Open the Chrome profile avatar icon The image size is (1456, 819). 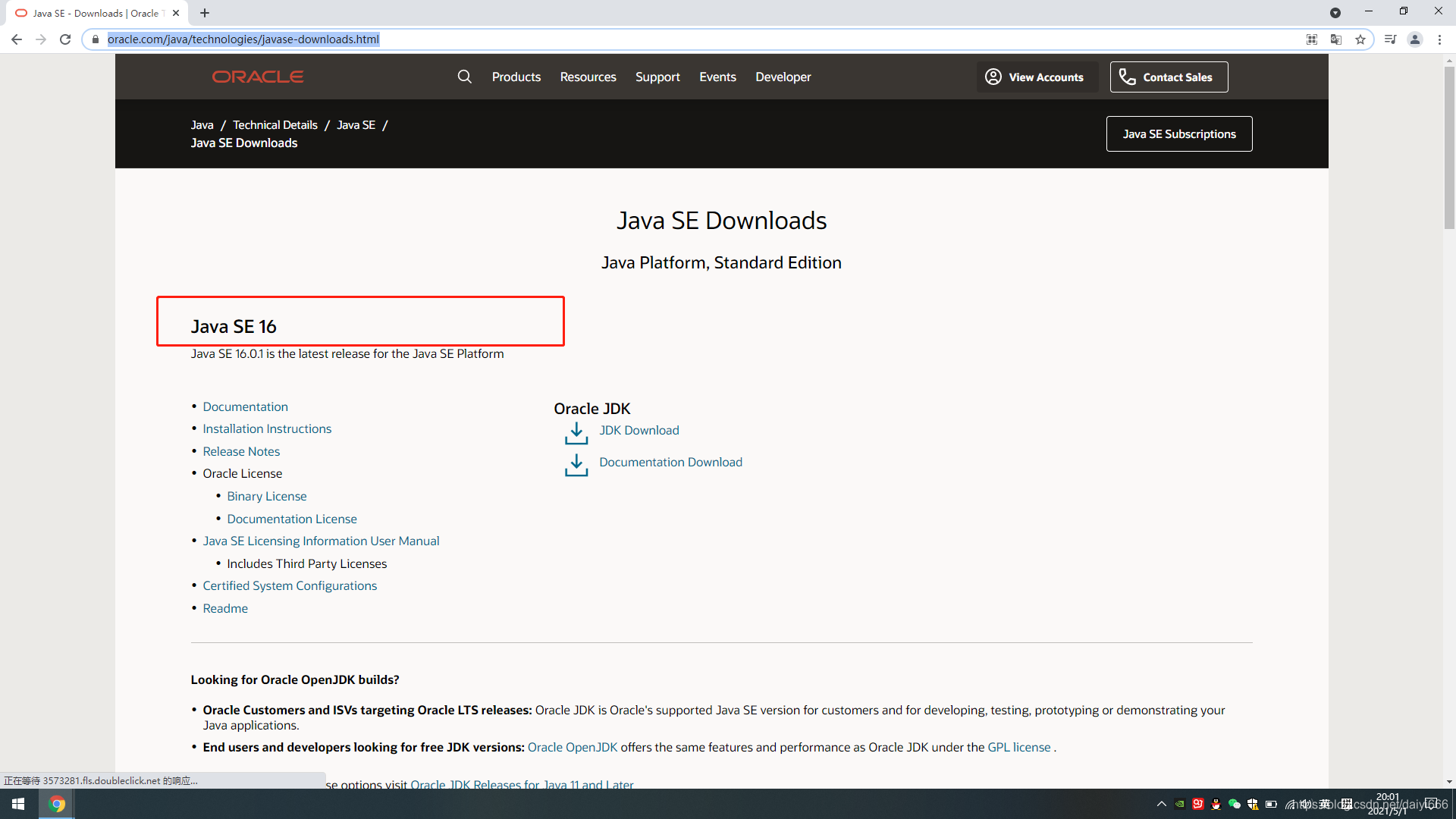[x=1414, y=39]
